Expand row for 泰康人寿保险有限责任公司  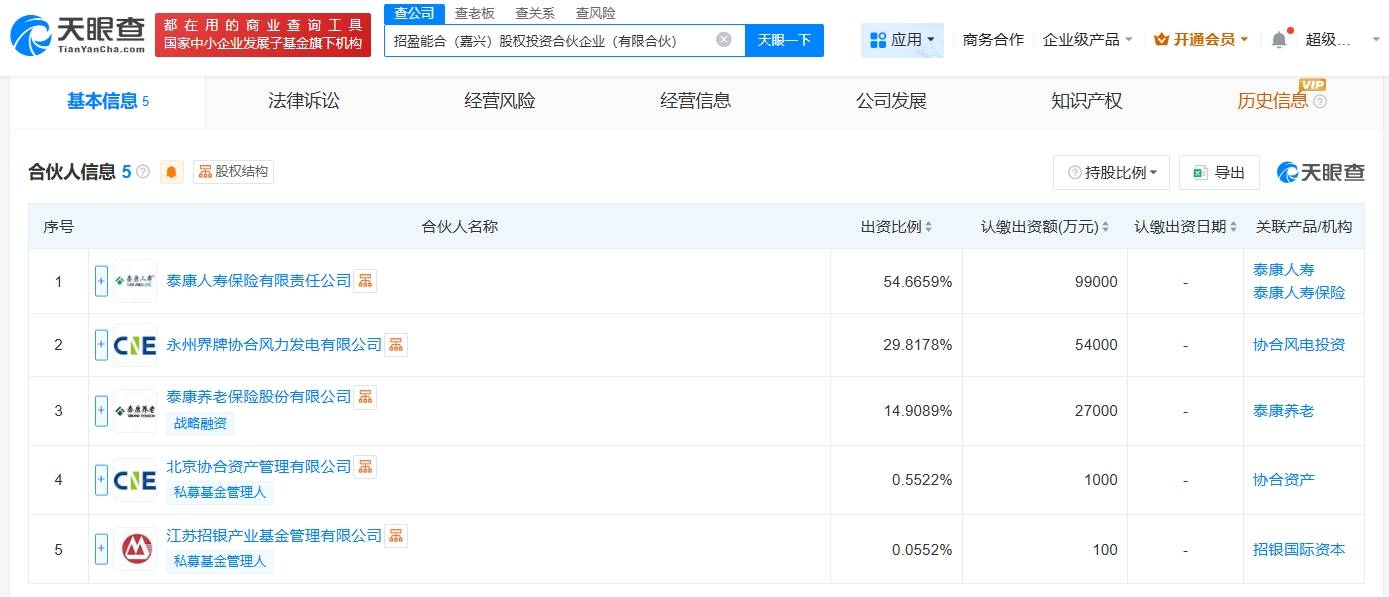pyautogui.click(x=101, y=281)
